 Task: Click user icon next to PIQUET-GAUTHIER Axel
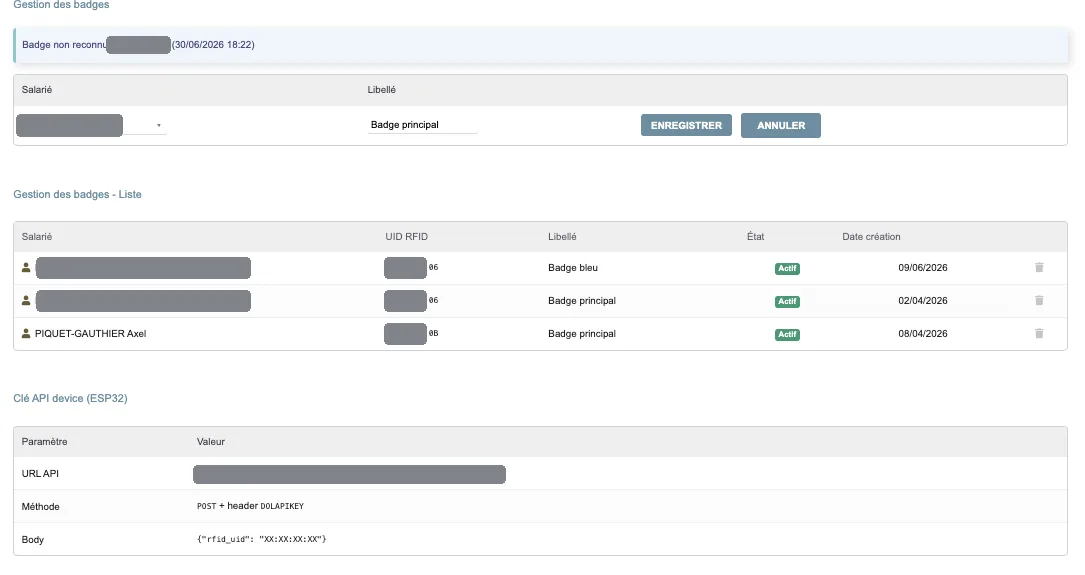point(26,334)
